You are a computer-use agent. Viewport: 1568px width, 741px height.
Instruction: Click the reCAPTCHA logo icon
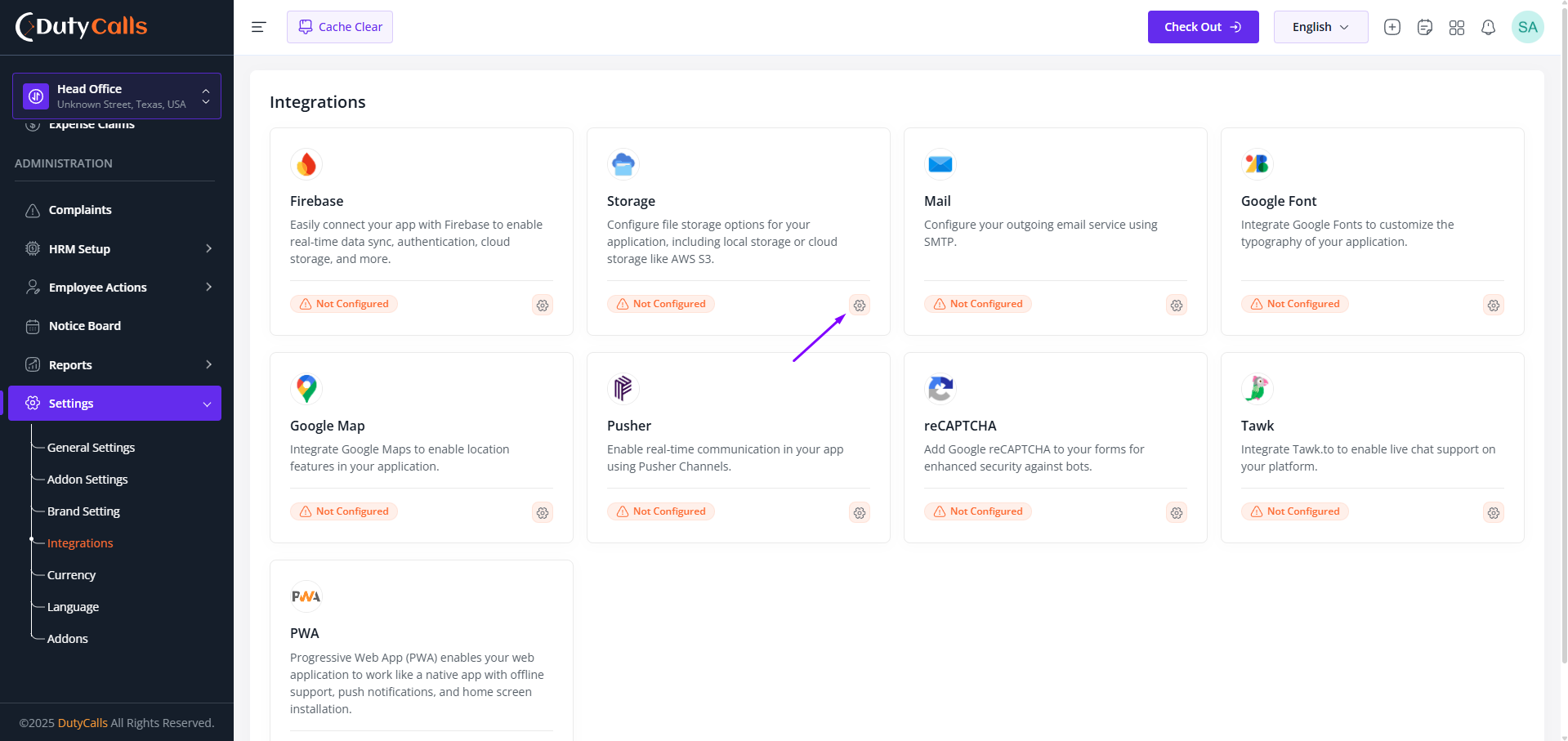coord(940,389)
